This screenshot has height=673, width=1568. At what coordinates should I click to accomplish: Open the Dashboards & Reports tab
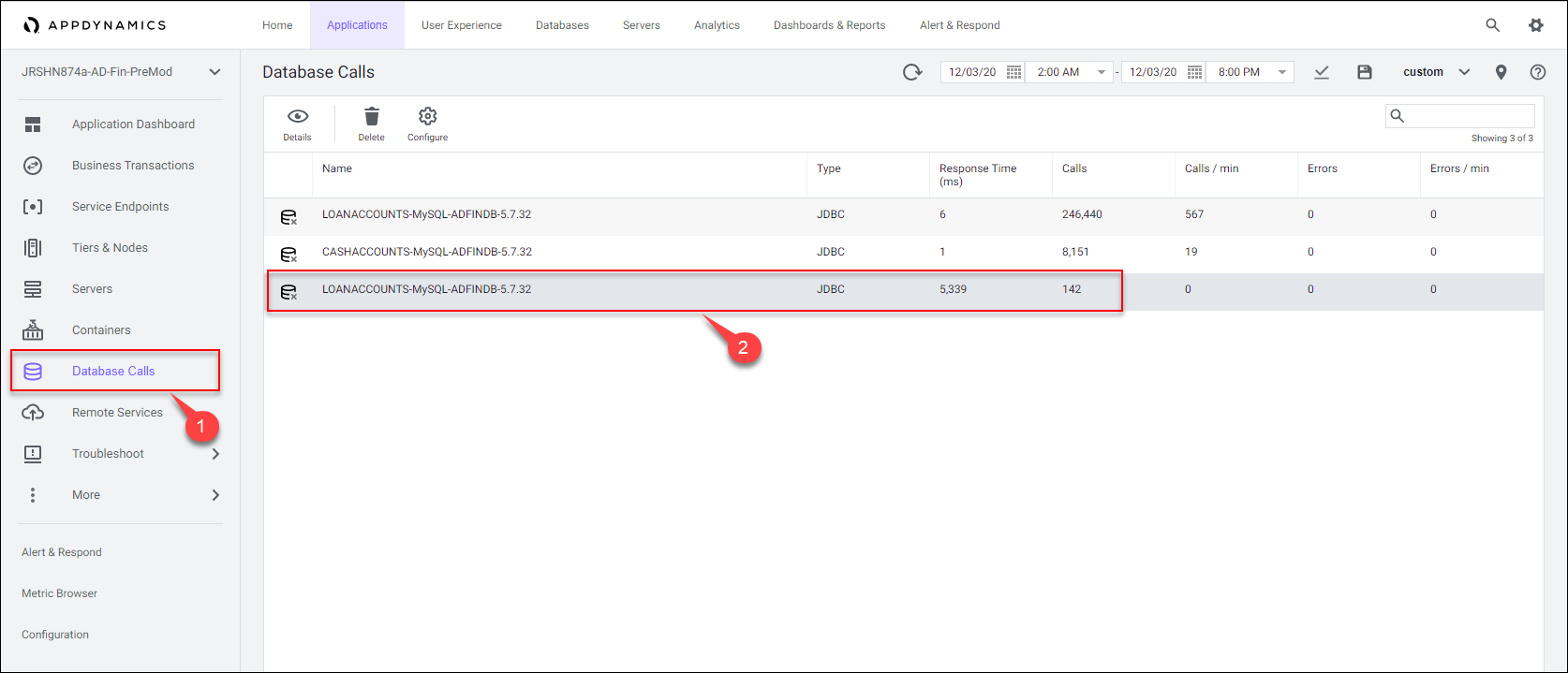click(829, 25)
